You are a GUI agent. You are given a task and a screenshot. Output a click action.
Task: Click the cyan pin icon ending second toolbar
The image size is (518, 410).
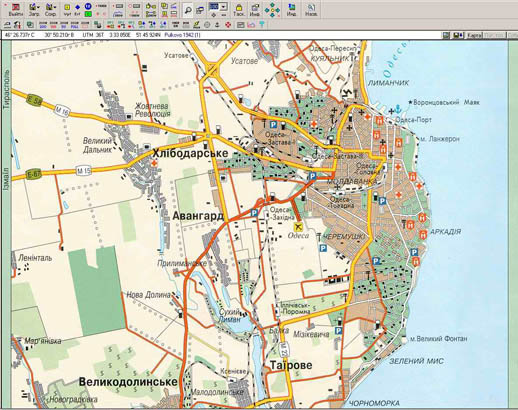coord(262,25)
